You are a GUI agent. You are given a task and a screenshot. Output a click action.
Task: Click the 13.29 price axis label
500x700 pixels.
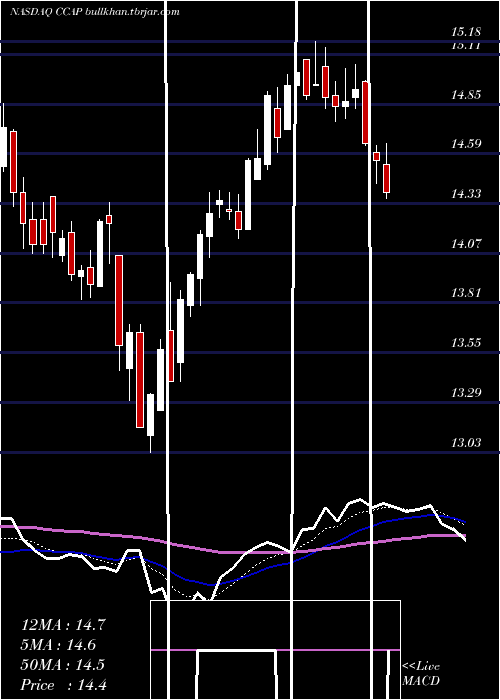[x=466, y=393]
